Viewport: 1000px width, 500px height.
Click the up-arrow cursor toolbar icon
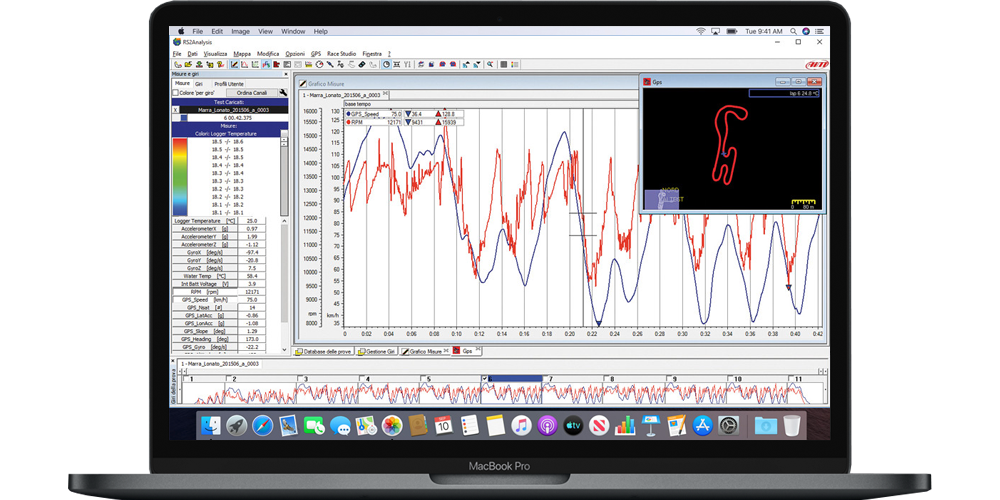(x=466, y=64)
